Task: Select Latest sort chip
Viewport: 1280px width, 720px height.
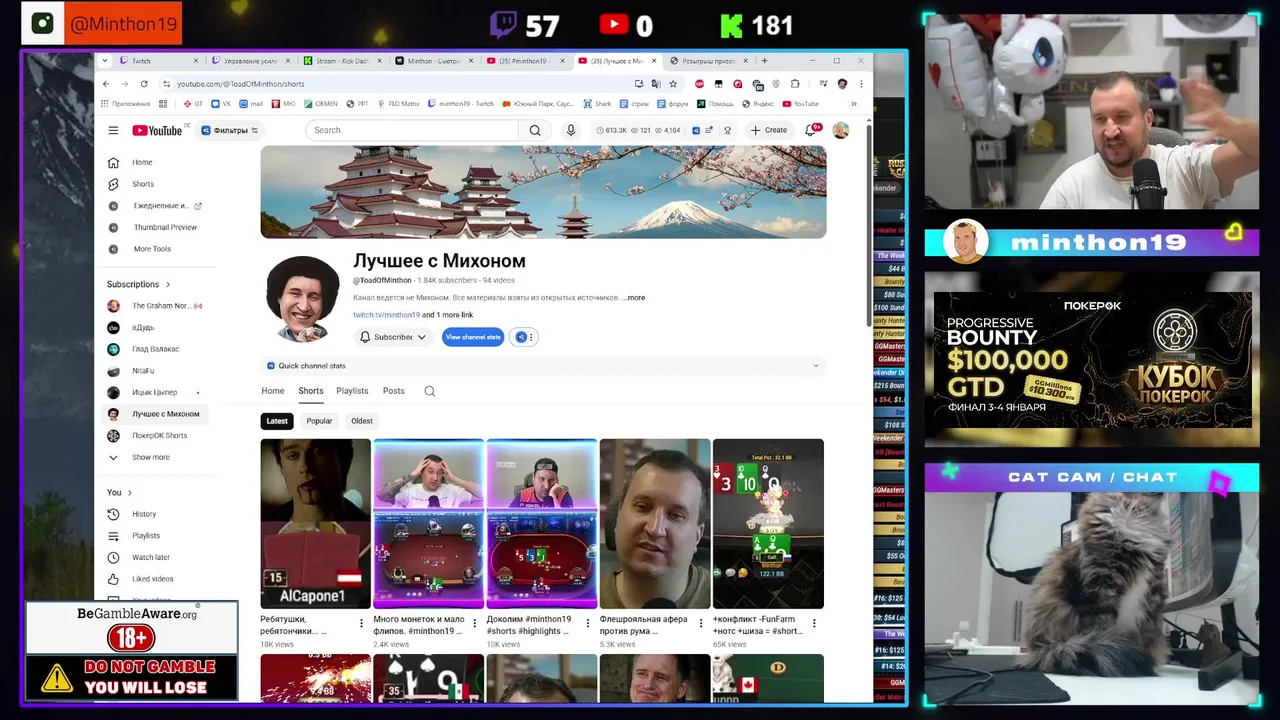Action: [x=277, y=421]
